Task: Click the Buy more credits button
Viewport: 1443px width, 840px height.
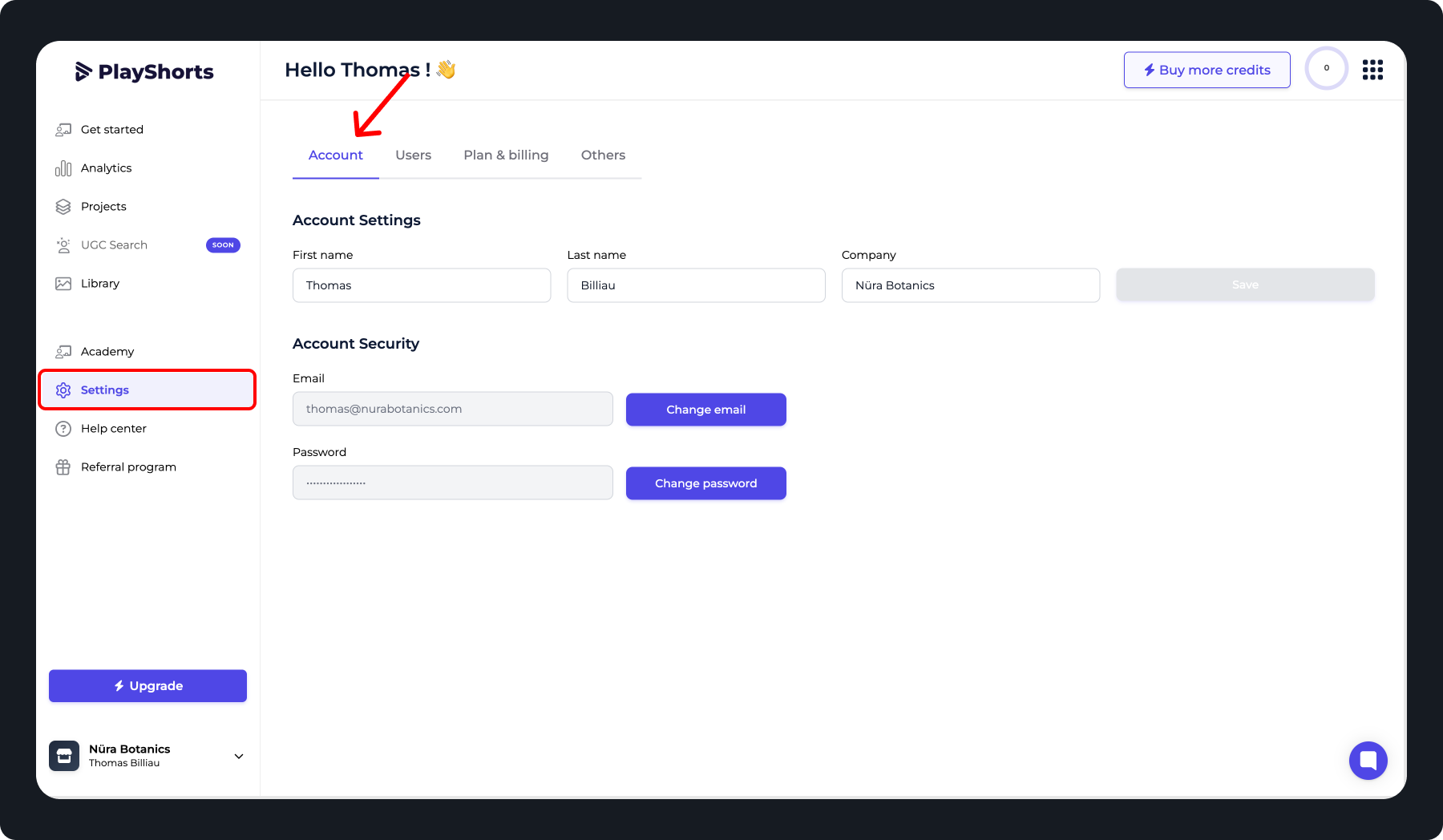Action: (x=1207, y=70)
